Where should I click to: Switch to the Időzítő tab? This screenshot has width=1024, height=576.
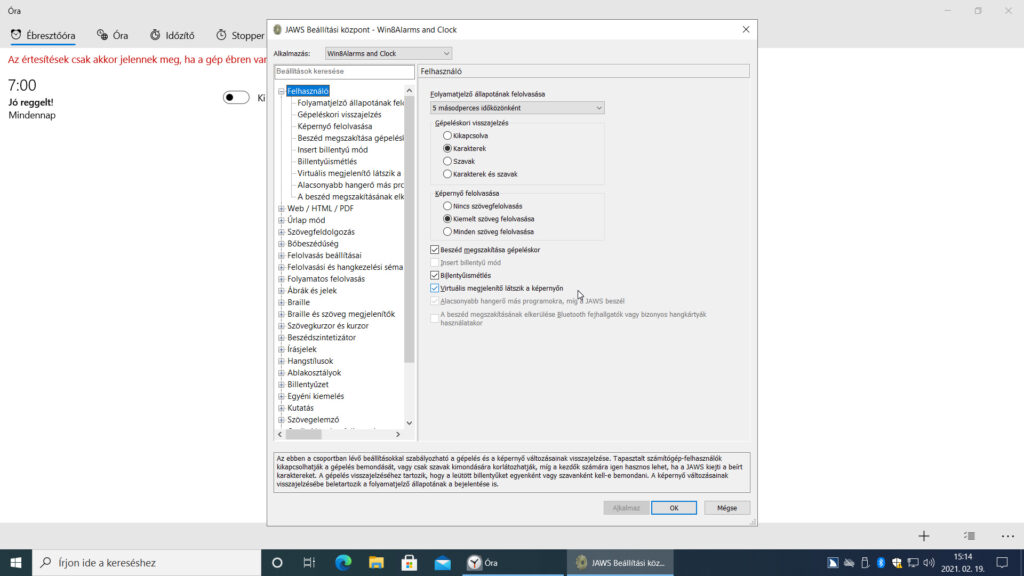172,35
